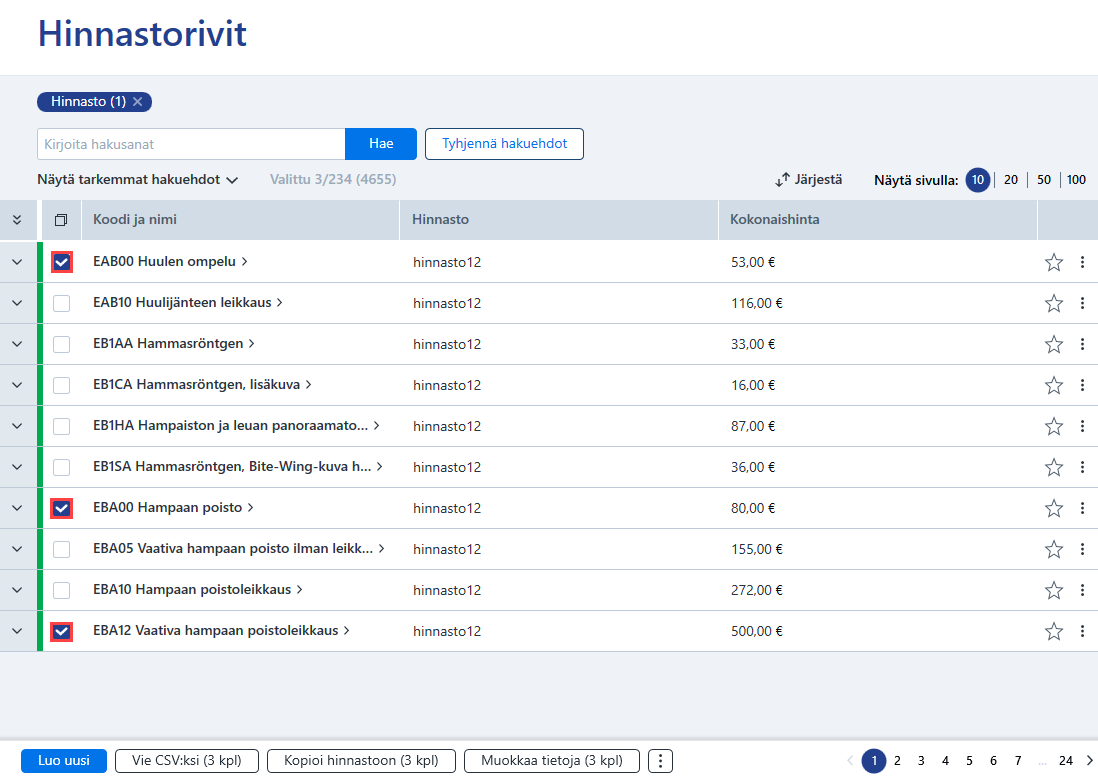1098x780 pixels.
Task: Open kebab menu for EB1CA row
Action: tap(1083, 385)
